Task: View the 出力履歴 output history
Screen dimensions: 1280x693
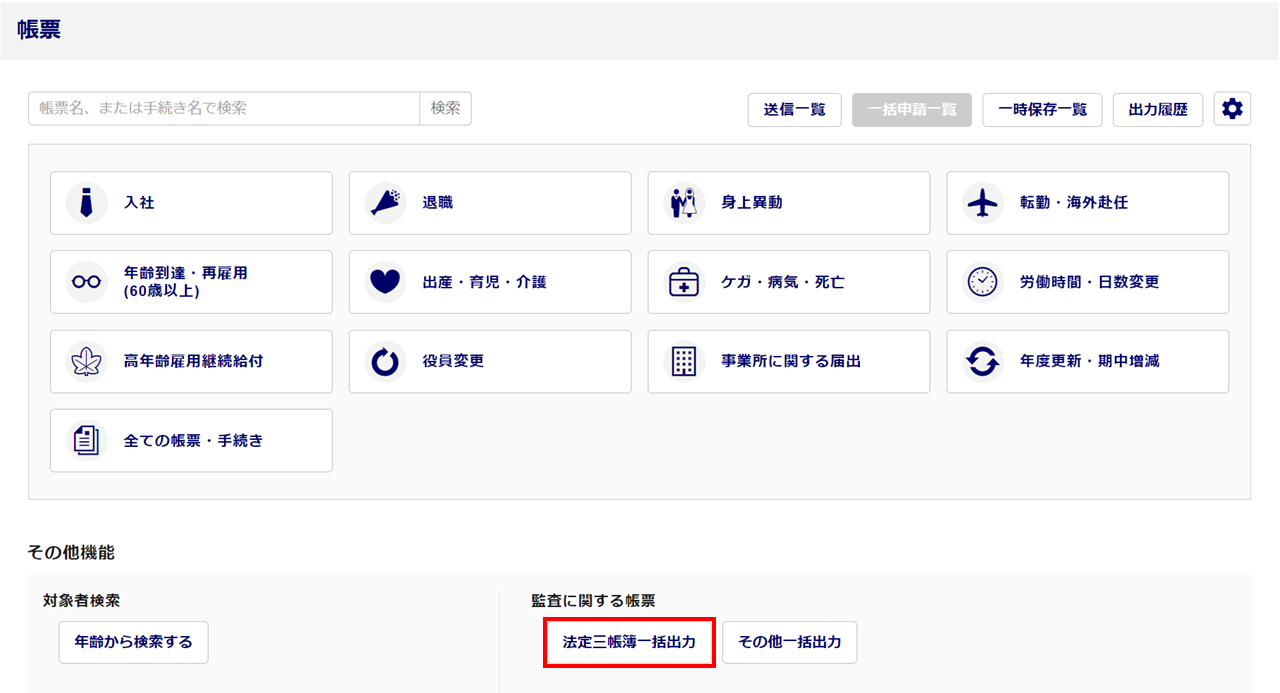Action: pyautogui.click(x=1158, y=110)
